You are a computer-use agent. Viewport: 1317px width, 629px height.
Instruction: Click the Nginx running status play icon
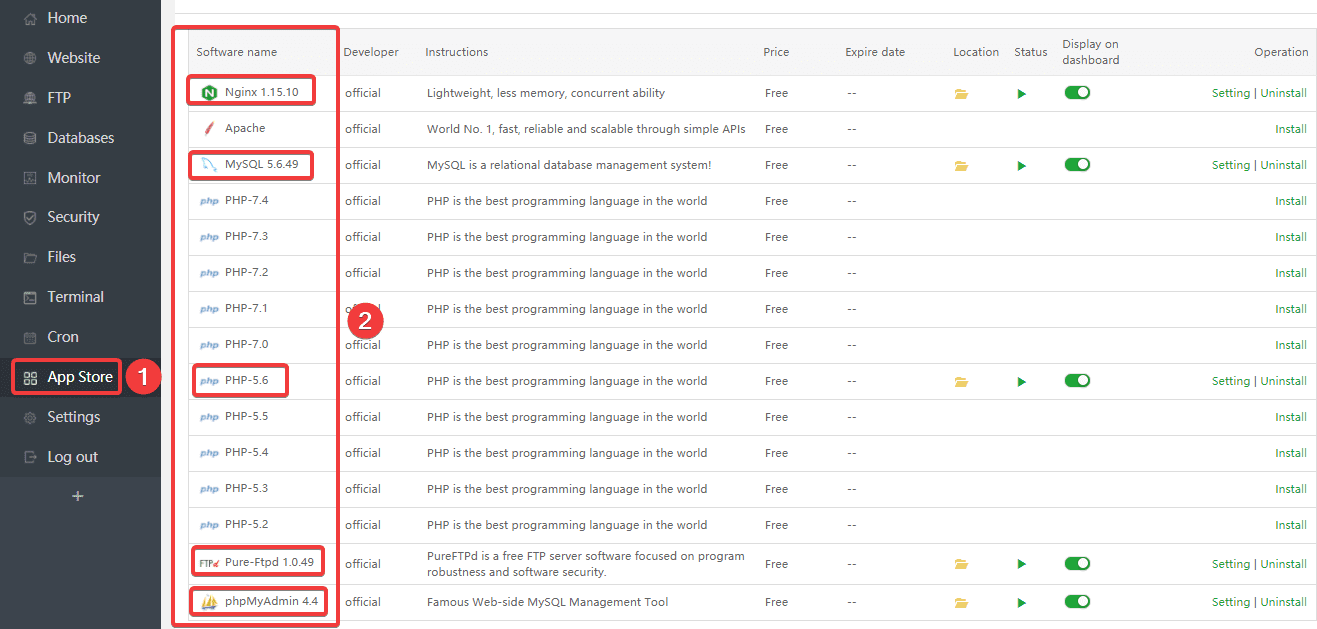pos(1021,94)
